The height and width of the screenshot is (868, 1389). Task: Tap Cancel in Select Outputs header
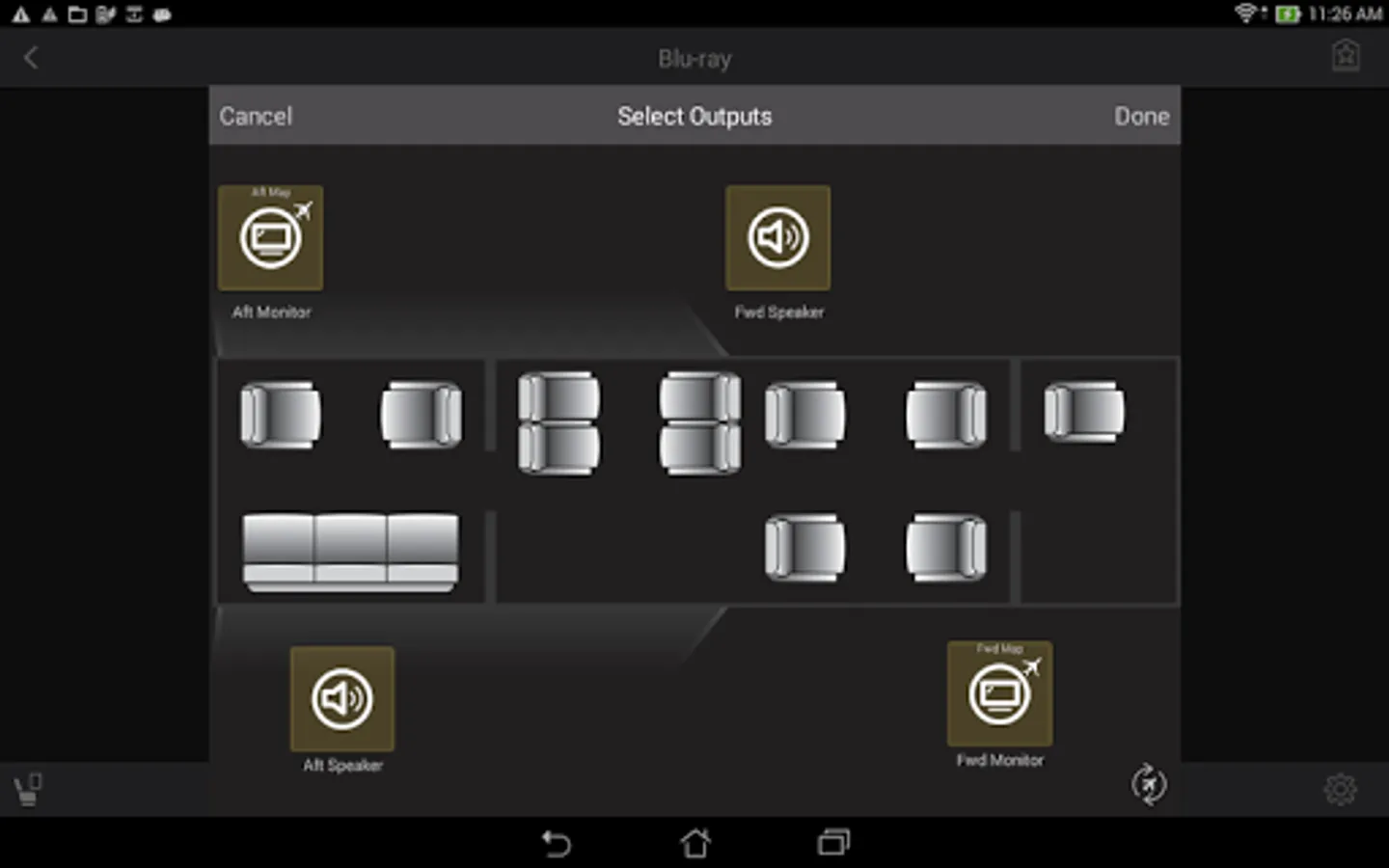[256, 116]
